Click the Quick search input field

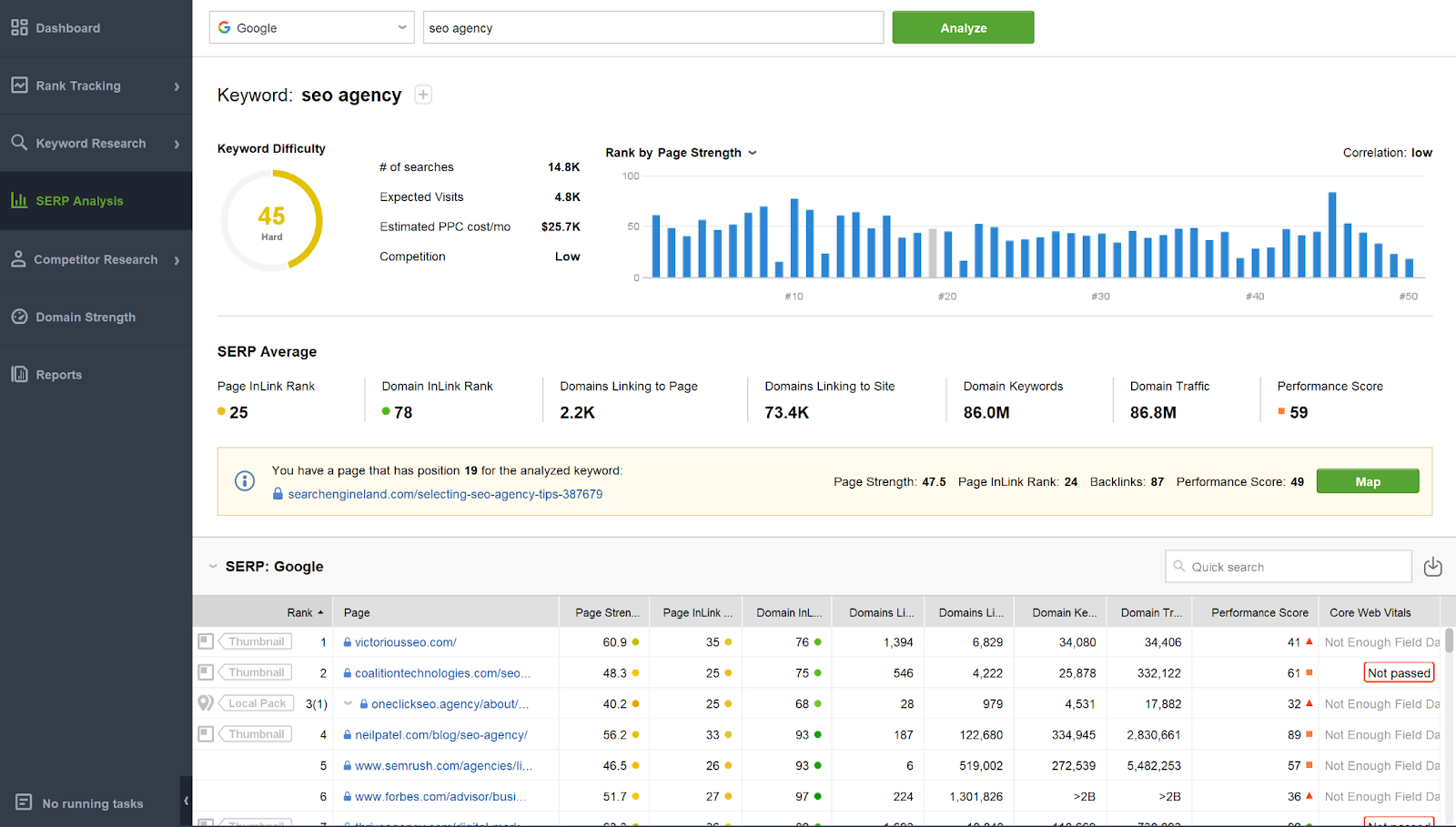click(1288, 567)
